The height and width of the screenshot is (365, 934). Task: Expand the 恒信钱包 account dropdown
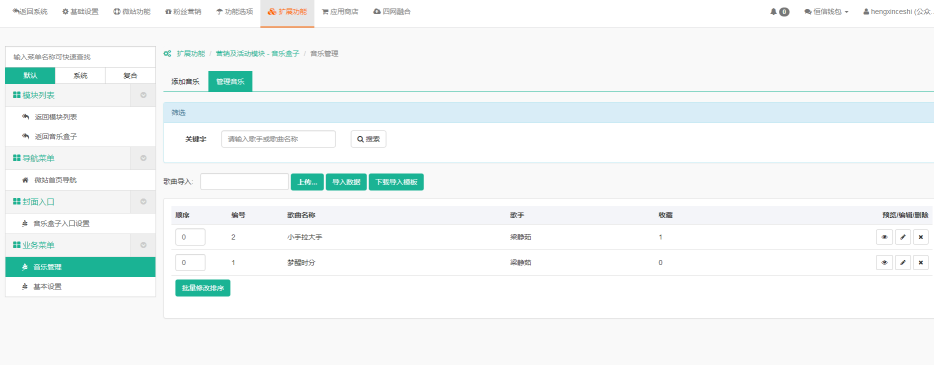(826, 11)
